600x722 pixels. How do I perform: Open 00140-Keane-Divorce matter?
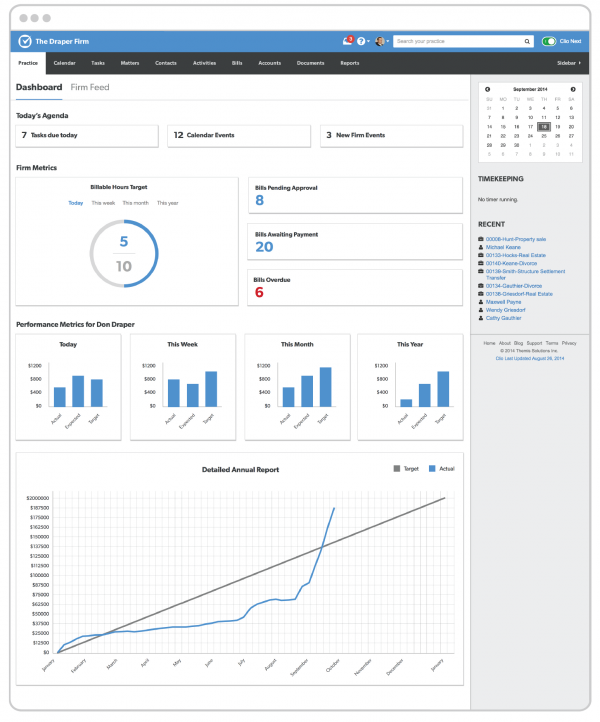tap(511, 263)
